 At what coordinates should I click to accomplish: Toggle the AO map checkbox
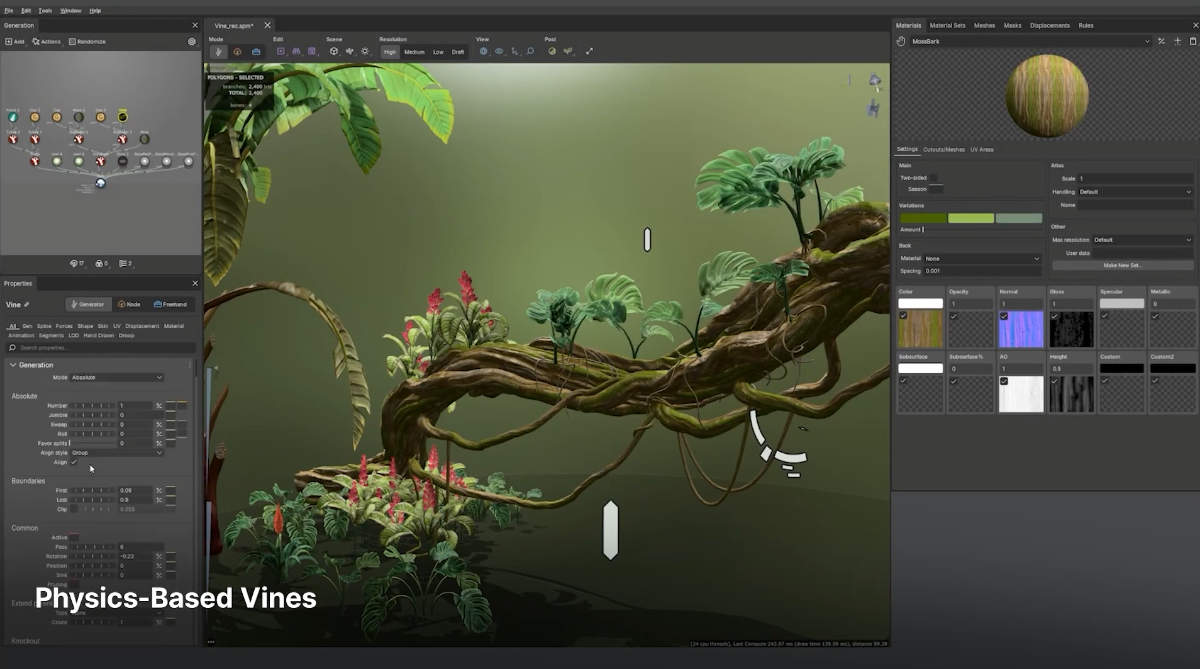click(1004, 381)
